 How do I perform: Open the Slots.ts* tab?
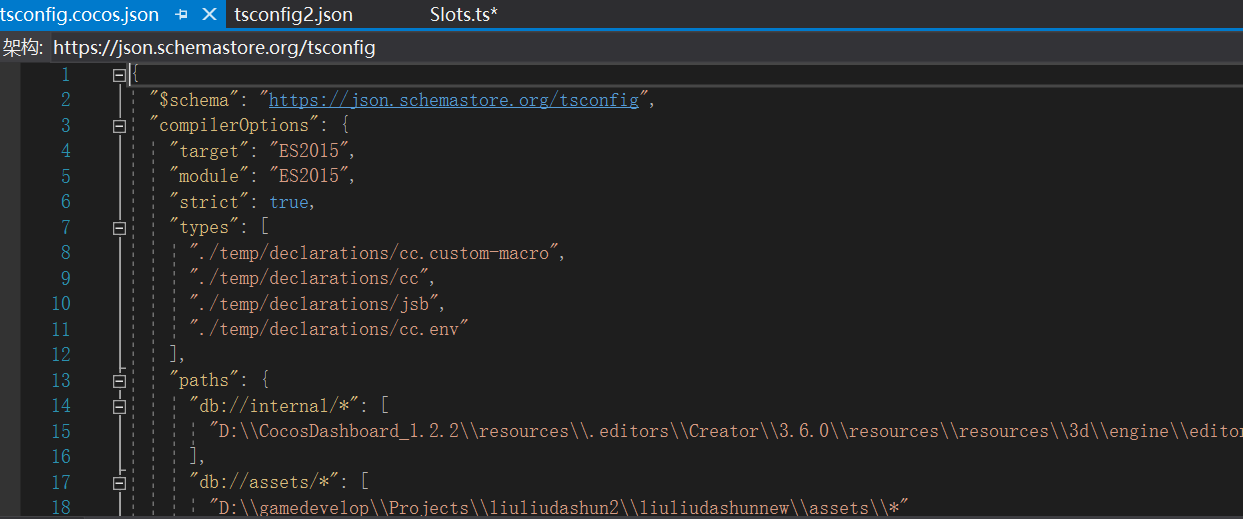click(464, 14)
